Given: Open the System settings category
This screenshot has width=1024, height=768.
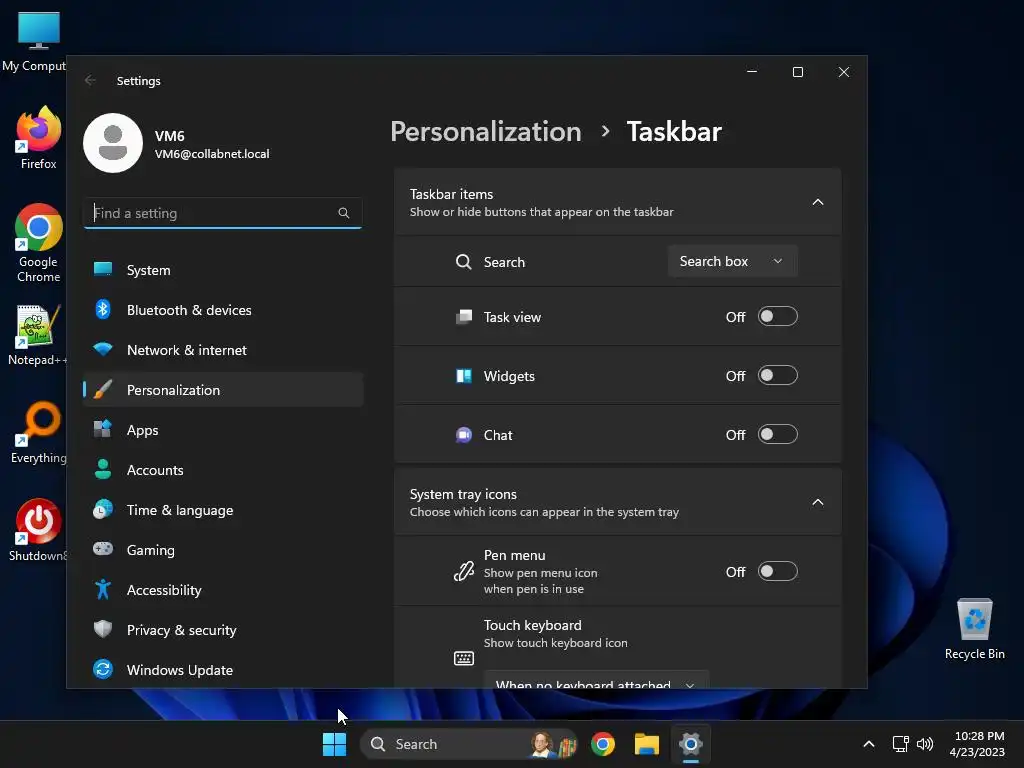Looking at the screenshot, I should tap(223, 270).
